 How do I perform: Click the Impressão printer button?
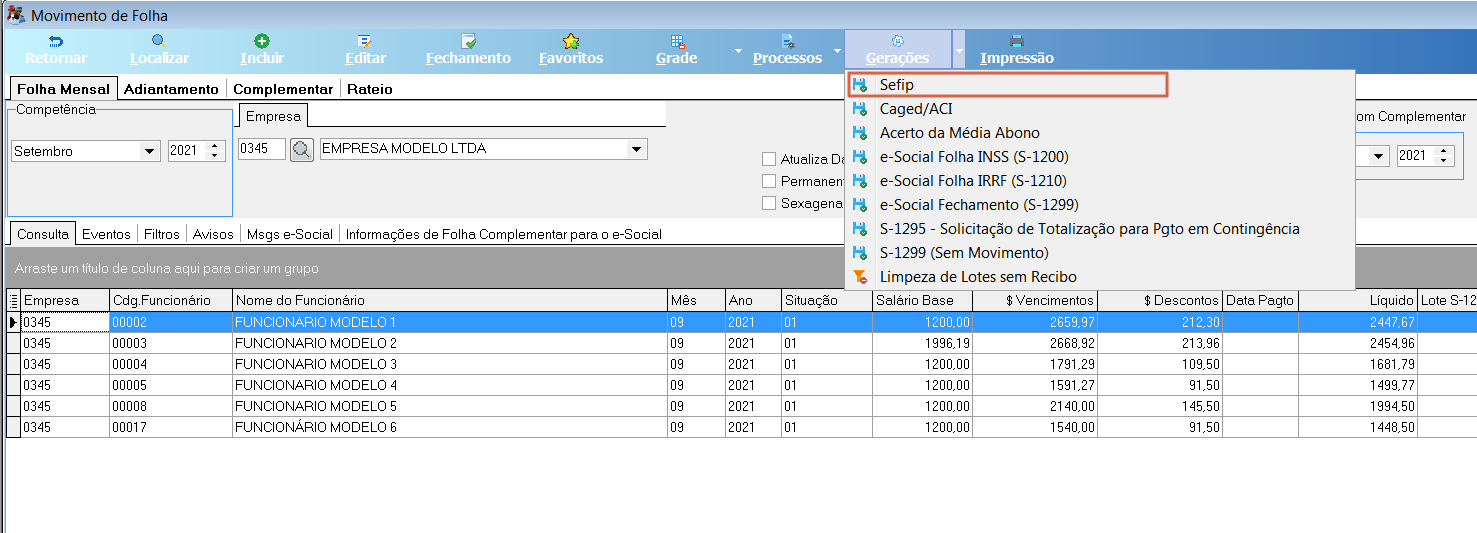point(1017,50)
